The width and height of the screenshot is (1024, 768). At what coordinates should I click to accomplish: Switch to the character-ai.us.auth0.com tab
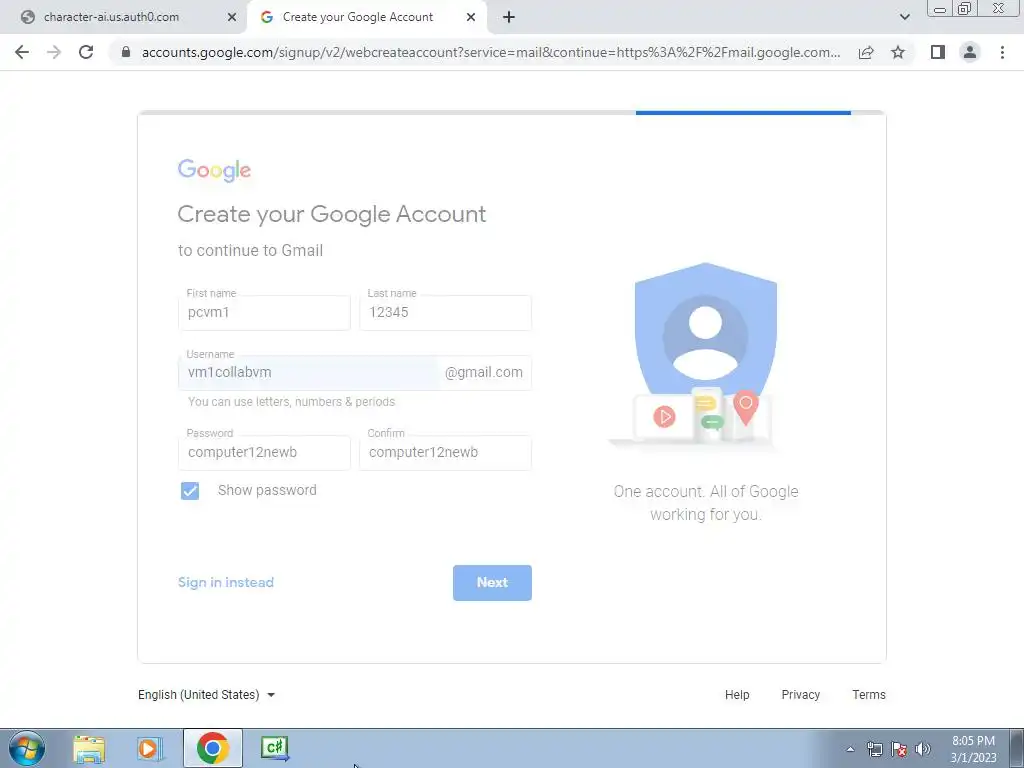(124, 17)
